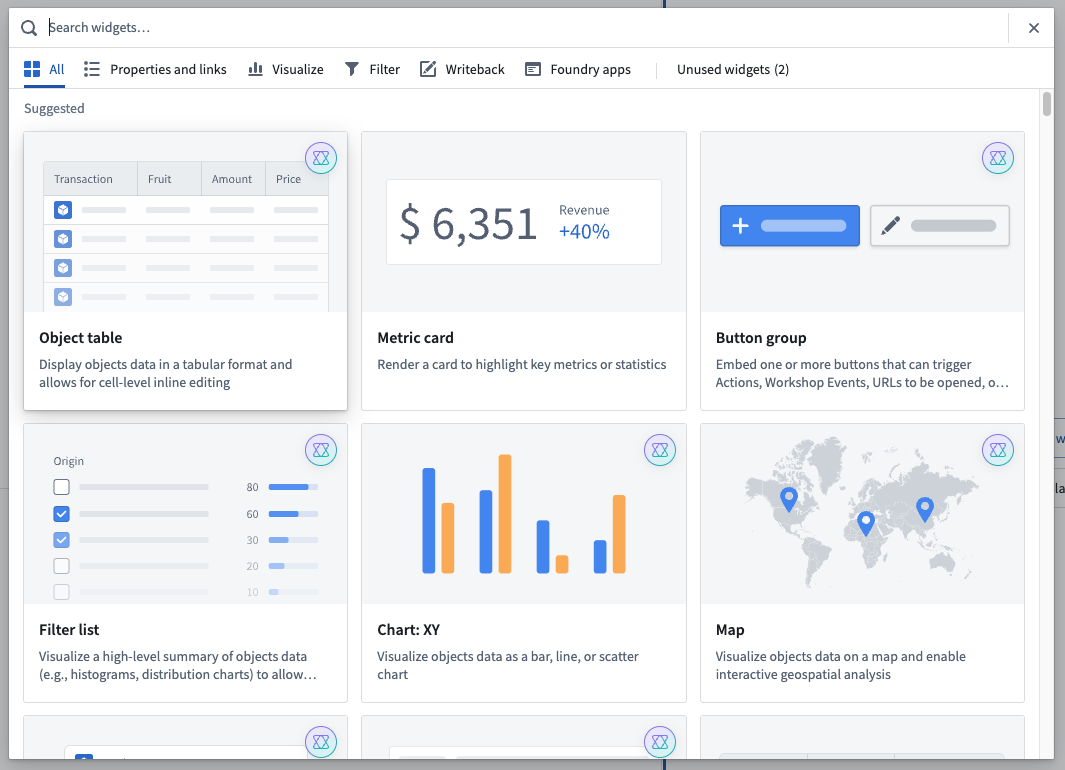Click the checked box beside value 30
The height and width of the screenshot is (770, 1065).
tap(61, 540)
